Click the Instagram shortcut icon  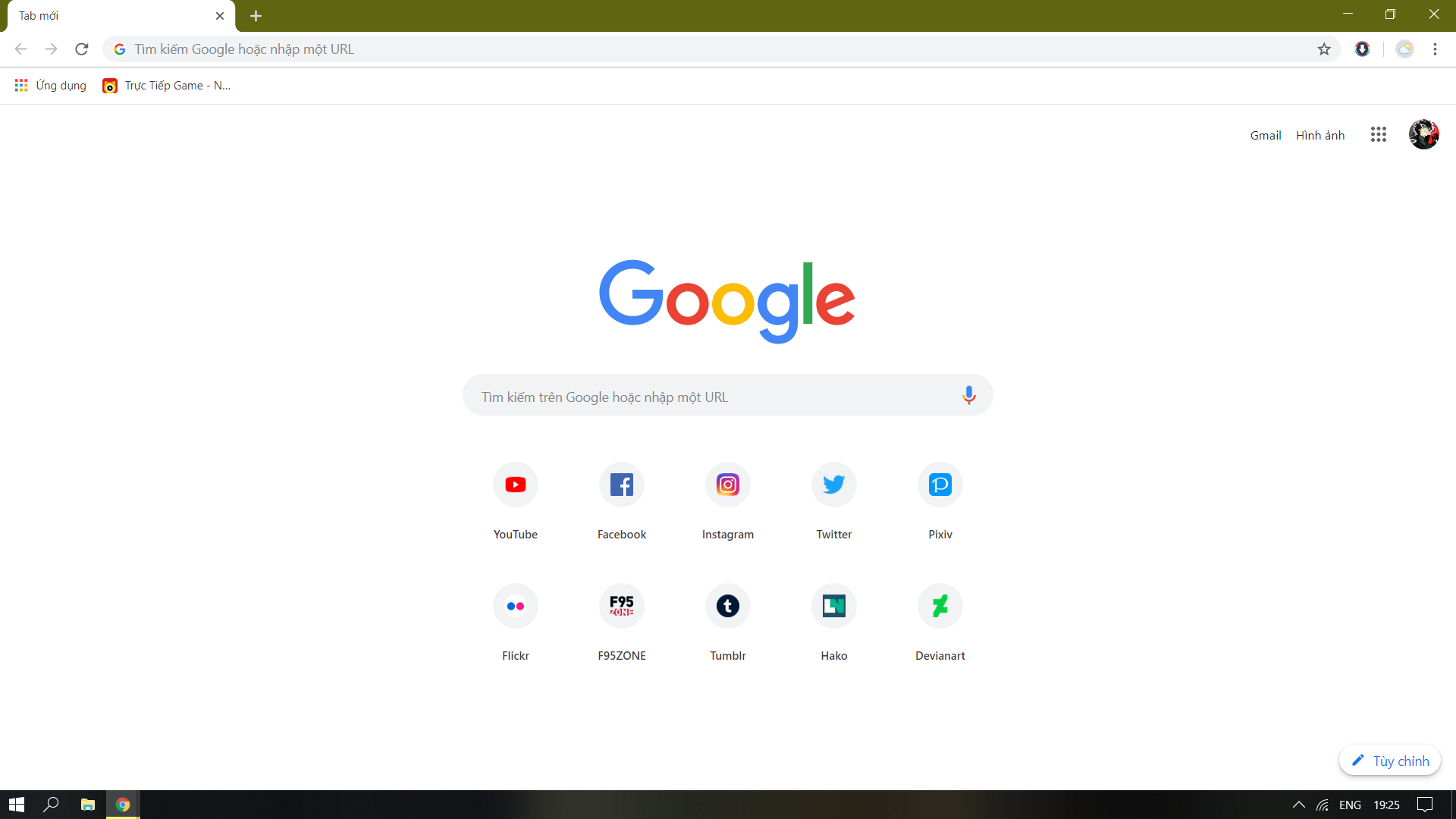click(x=727, y=484)
